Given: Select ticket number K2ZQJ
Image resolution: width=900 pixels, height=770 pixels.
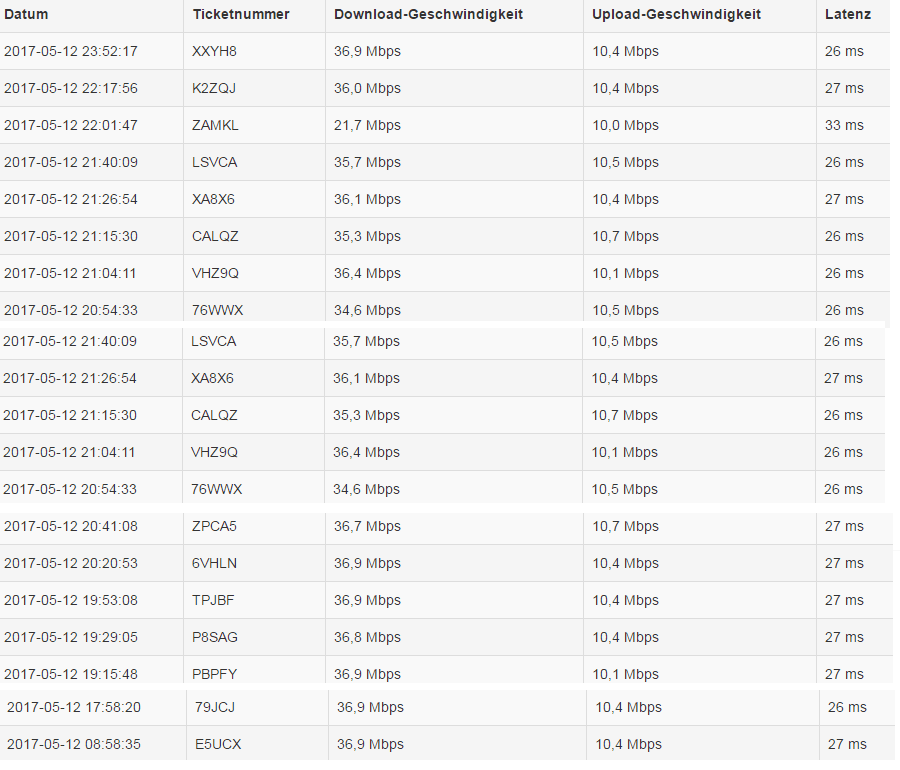Looking at the screenshot, I should [214, 88].
